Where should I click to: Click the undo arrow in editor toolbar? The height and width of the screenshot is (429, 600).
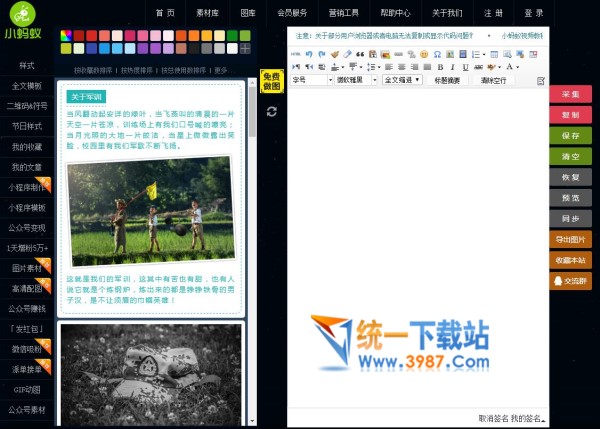tap(309, 54)
